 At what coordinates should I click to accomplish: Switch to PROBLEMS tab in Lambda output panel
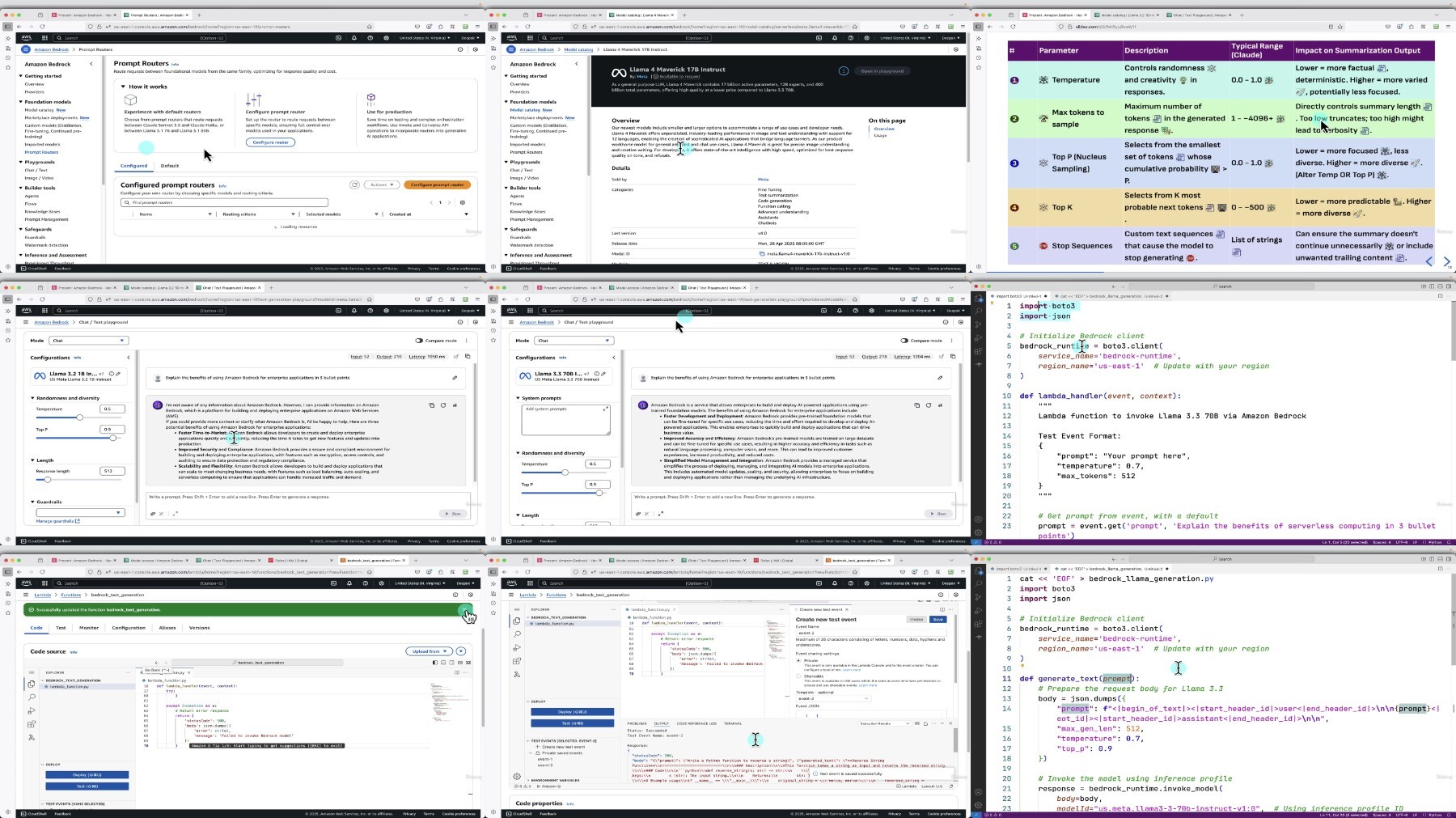[637, 723]
